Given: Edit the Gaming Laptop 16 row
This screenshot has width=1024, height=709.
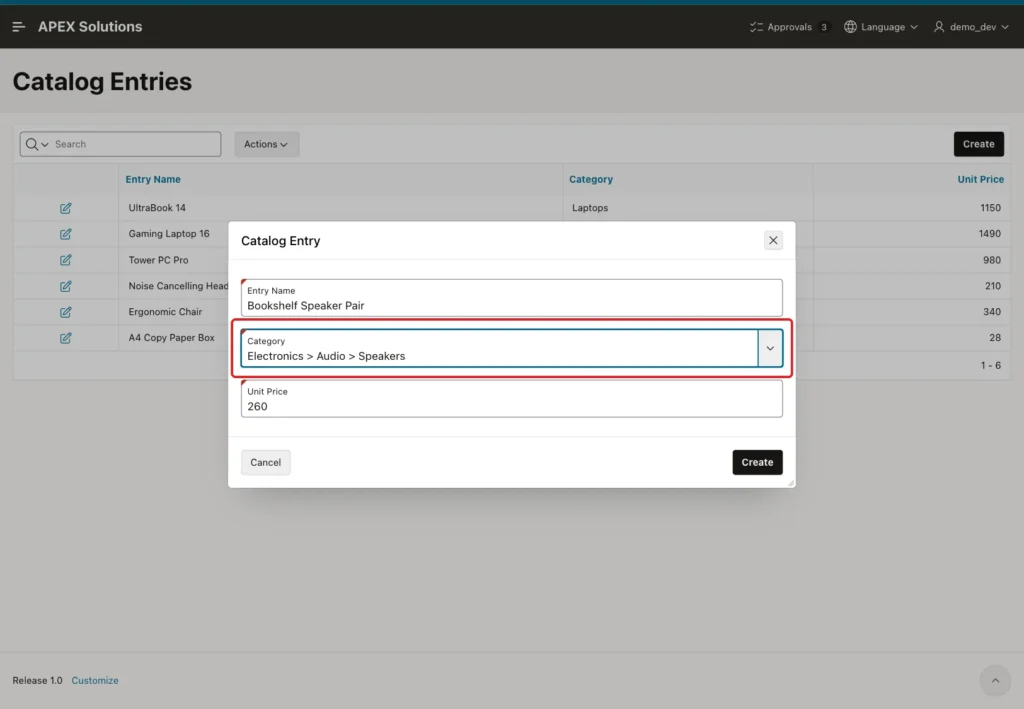Looking at the screenshot, I should click(x=65, y=234).
